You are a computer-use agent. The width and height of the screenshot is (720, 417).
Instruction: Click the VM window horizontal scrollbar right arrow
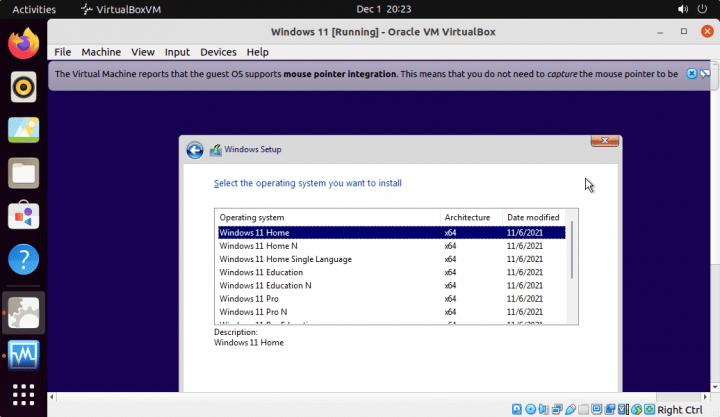[705, 397]
